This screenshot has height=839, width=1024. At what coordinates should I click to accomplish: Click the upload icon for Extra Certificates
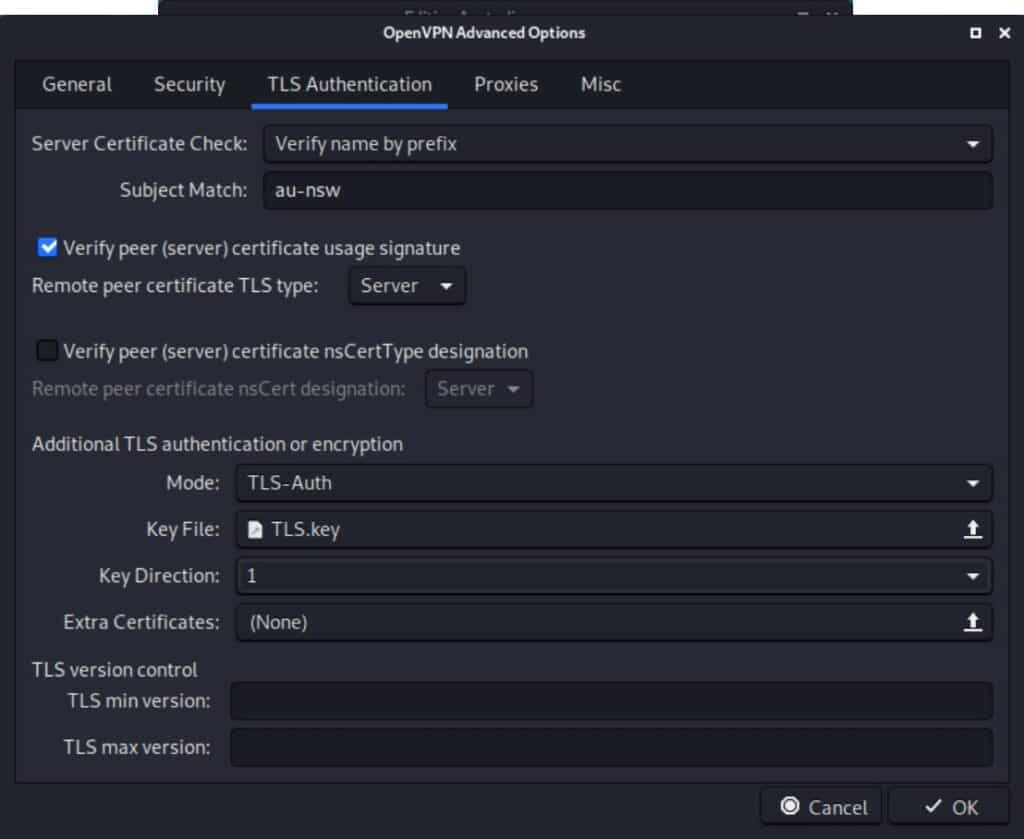coord(972,622)
